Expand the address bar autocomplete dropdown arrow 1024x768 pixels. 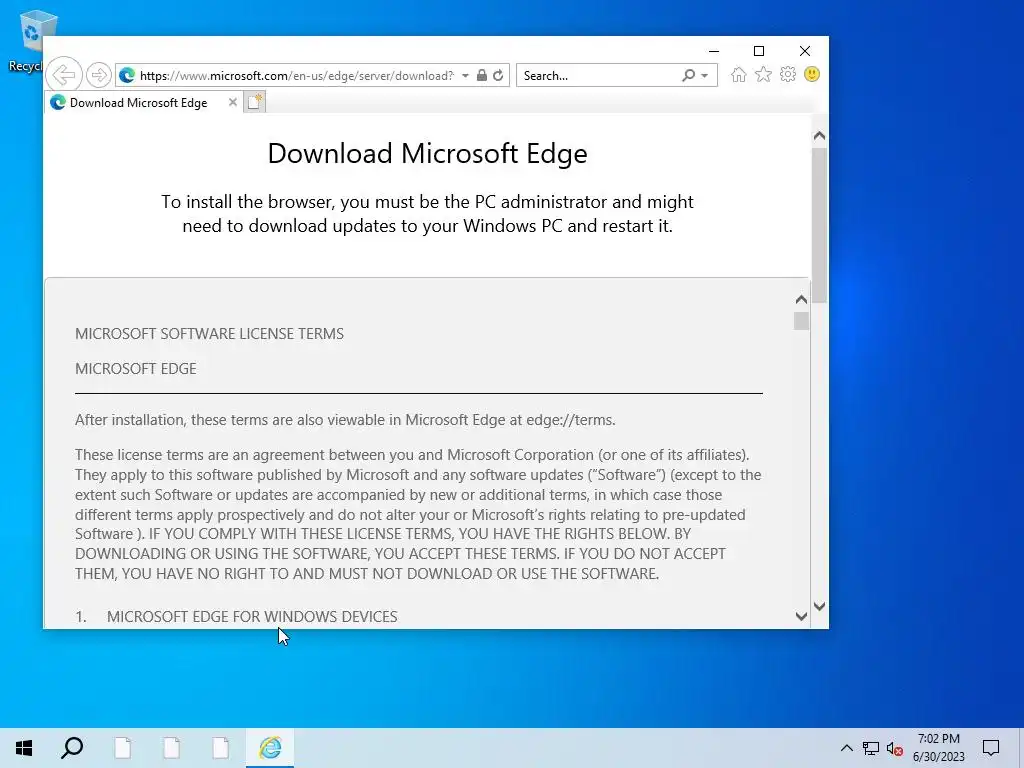[x=465, y=76]
